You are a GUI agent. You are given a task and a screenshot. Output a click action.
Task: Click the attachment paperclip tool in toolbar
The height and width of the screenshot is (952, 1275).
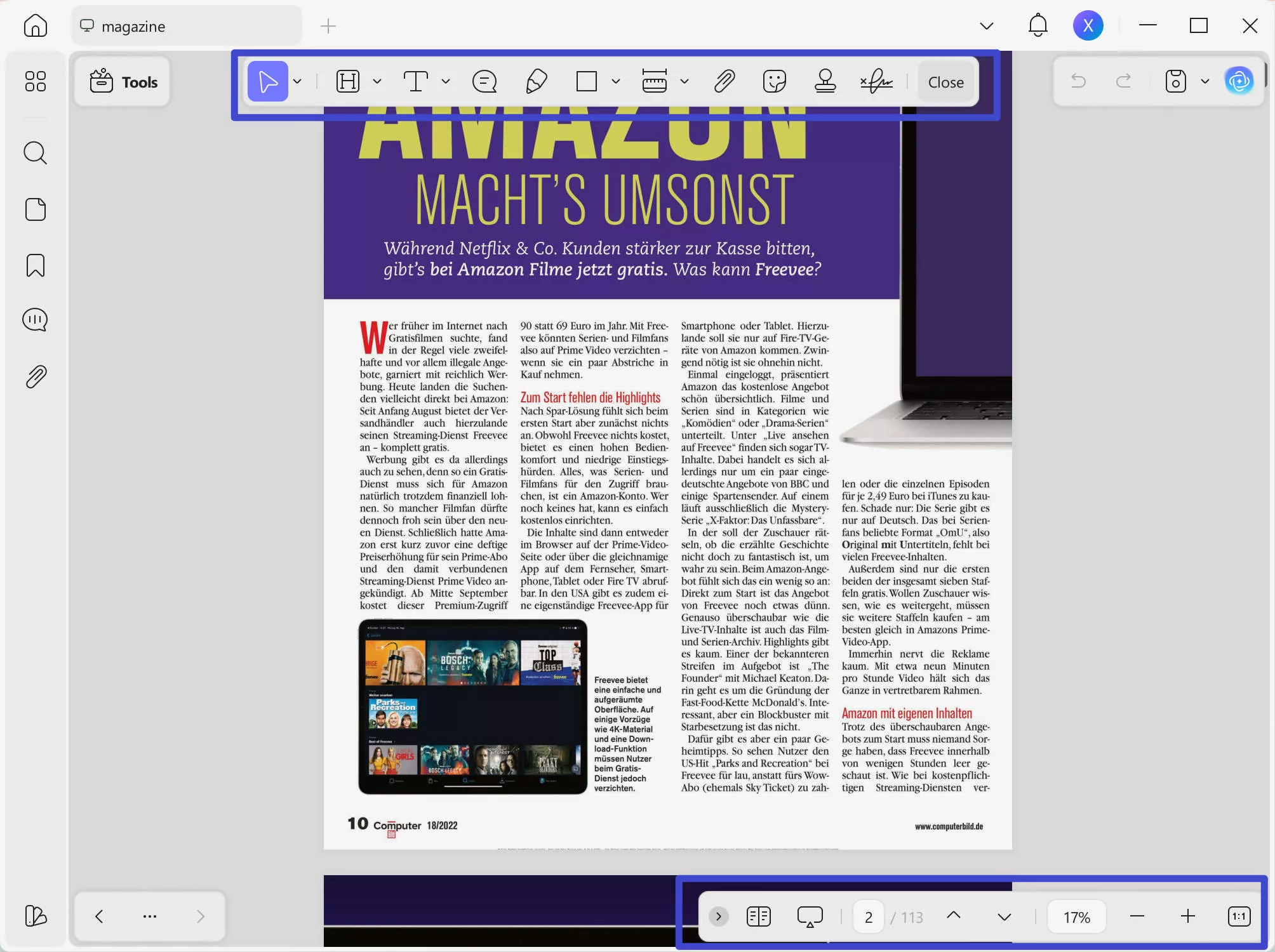[x=724, y=82]
